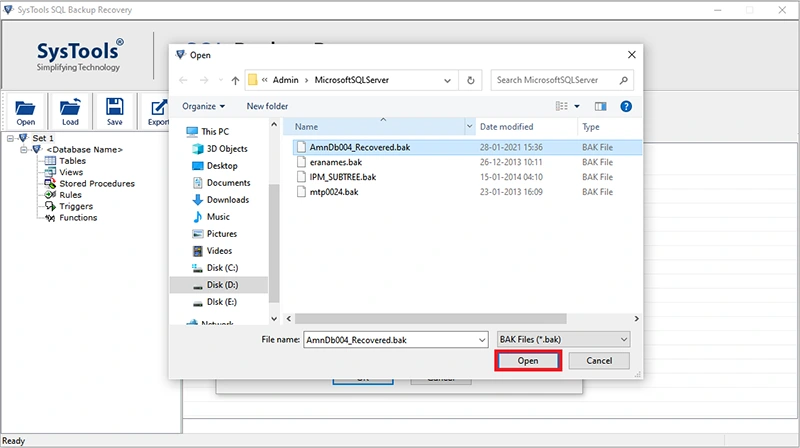This screenshot has width=800, height=448.
Task: Go up one folder level
Action: point(235,80)
